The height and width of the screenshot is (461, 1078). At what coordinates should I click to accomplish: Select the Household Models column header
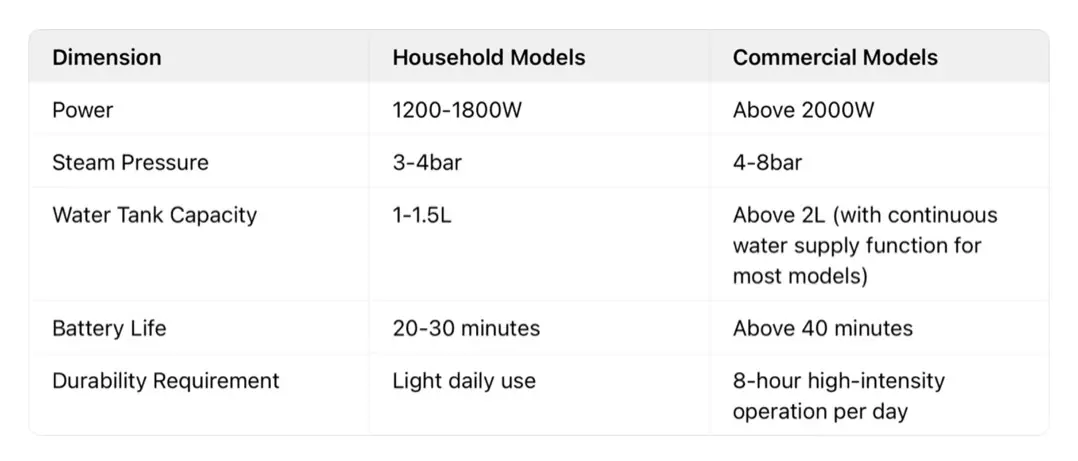click(x=489, y=58)
